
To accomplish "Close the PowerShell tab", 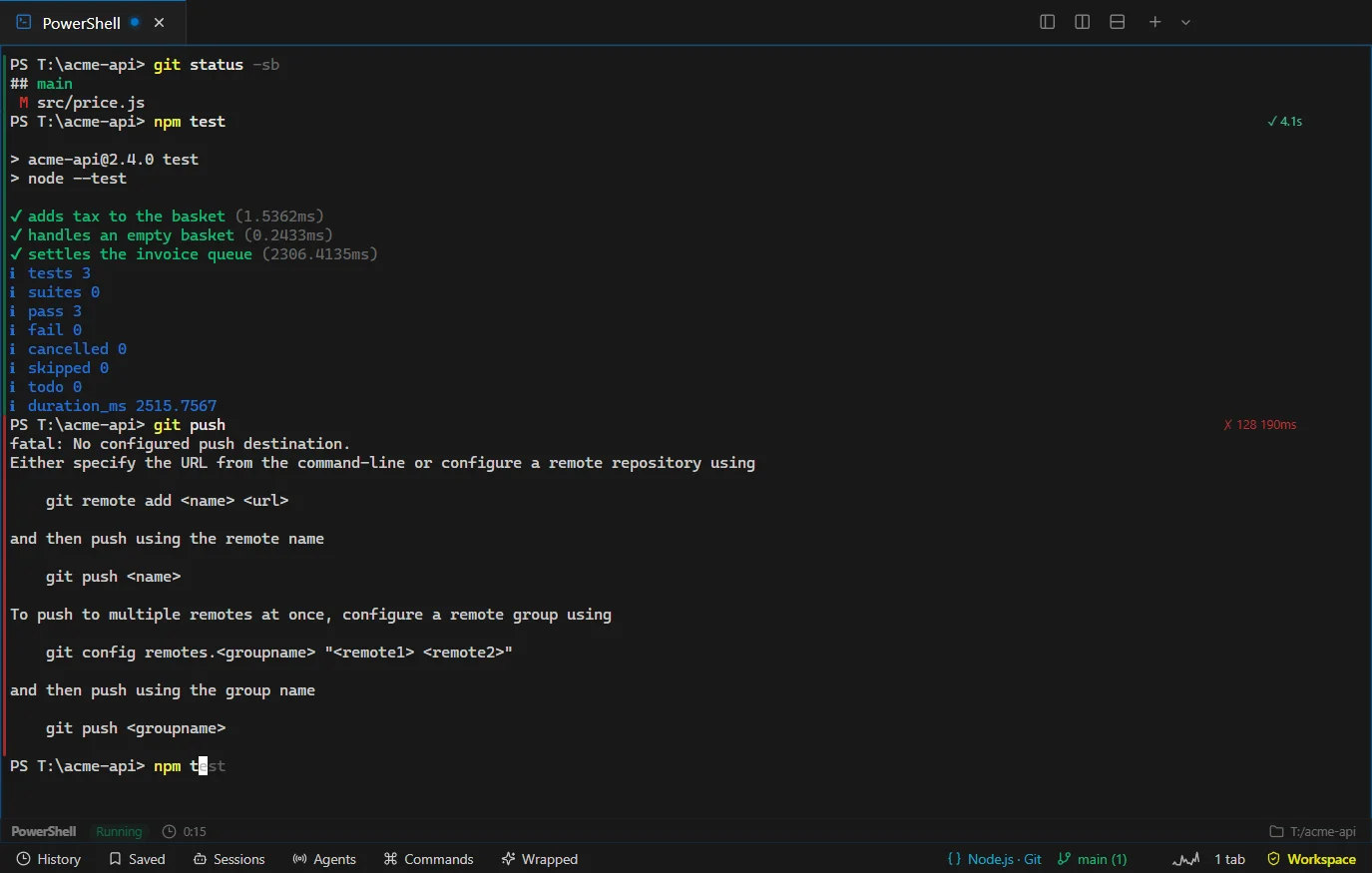I will coord(159,22).
